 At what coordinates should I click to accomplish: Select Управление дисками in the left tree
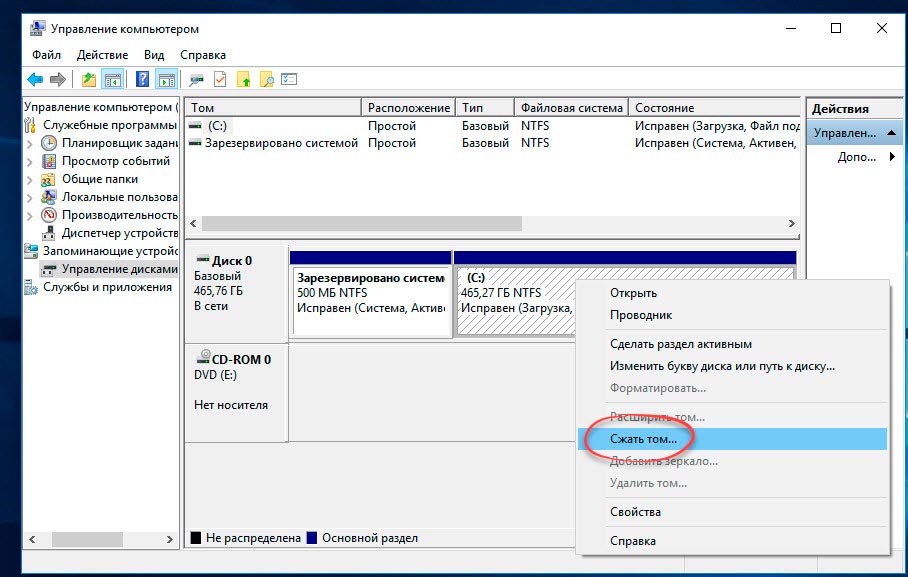pos(118,269)
